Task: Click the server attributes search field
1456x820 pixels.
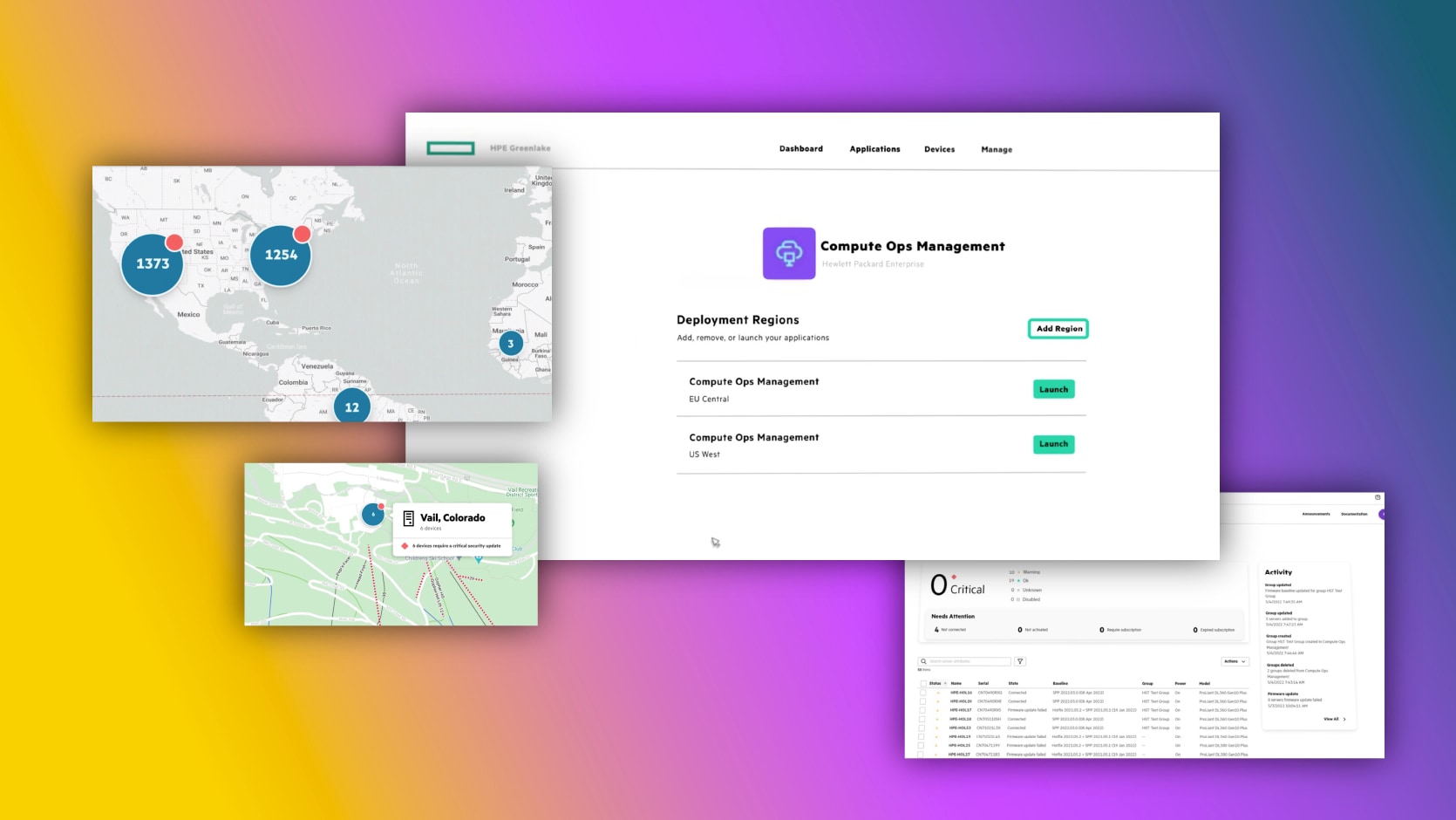Action: coord(968,661)
